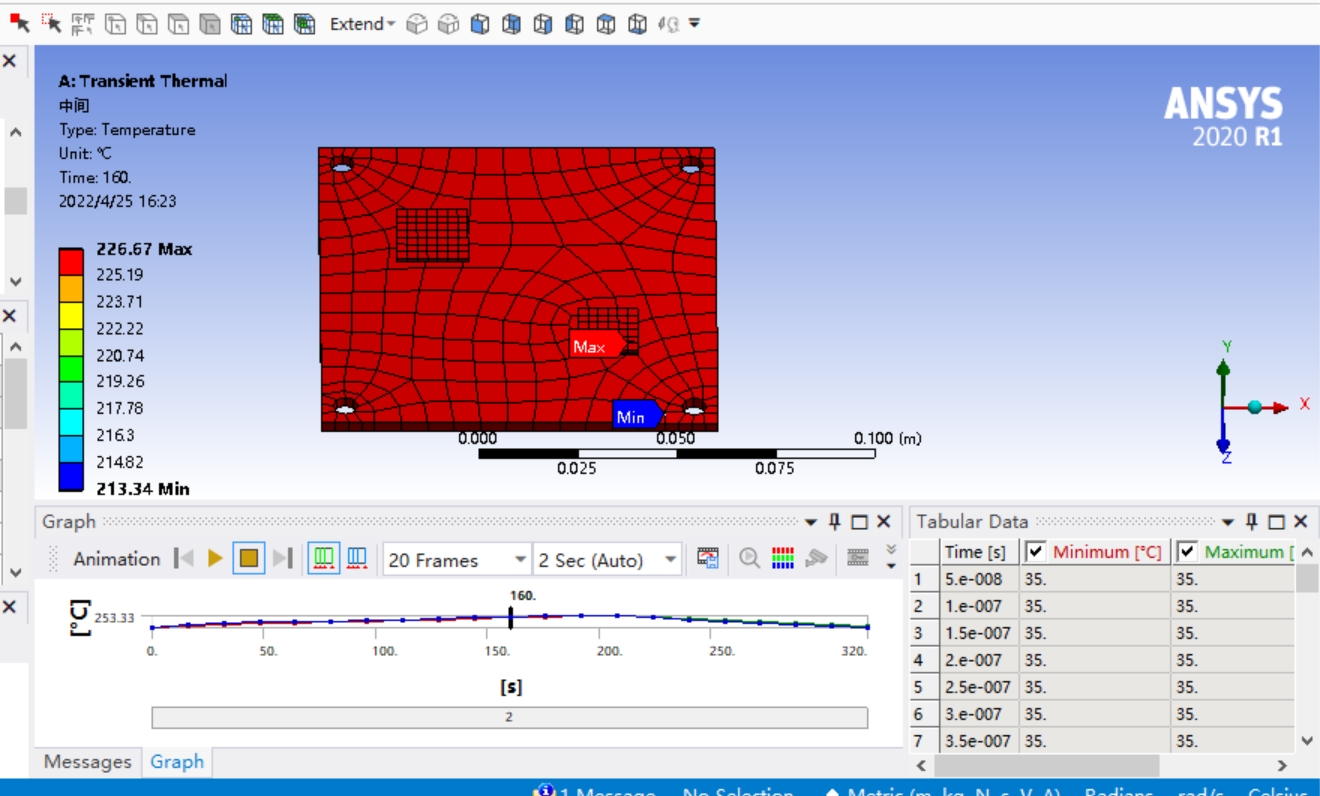Open the Extend selection dropdown
Screen dimensions: 1320x796
click(x=362, y=23)
